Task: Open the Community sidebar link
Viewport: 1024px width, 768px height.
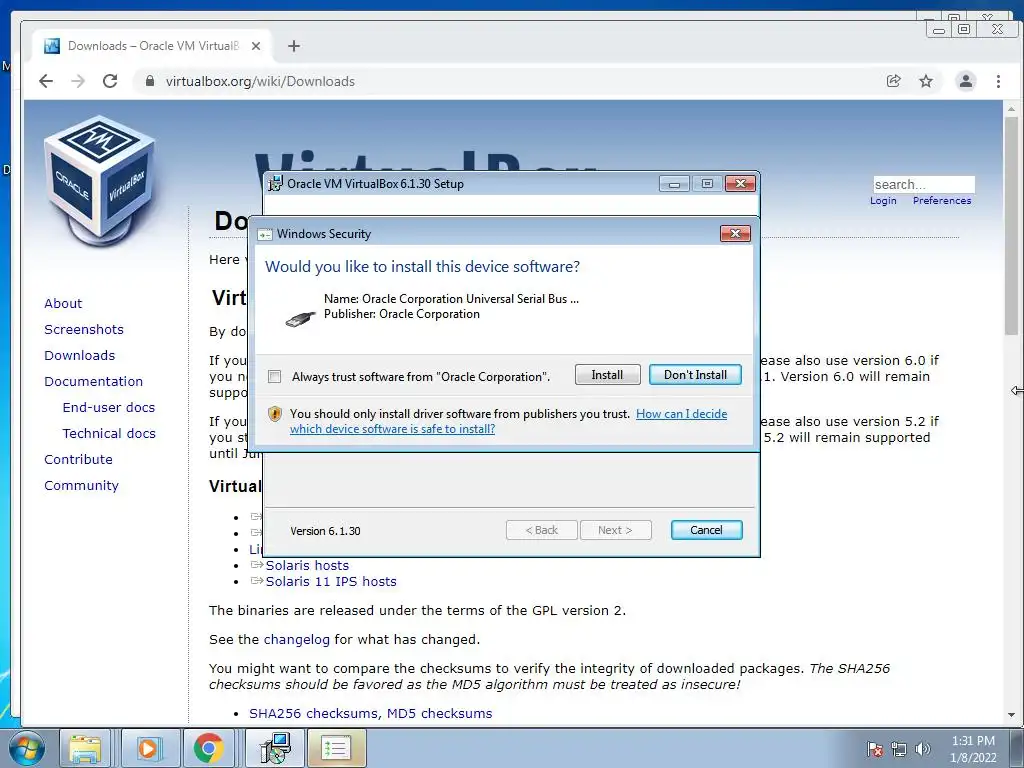Action: point(81,485)
